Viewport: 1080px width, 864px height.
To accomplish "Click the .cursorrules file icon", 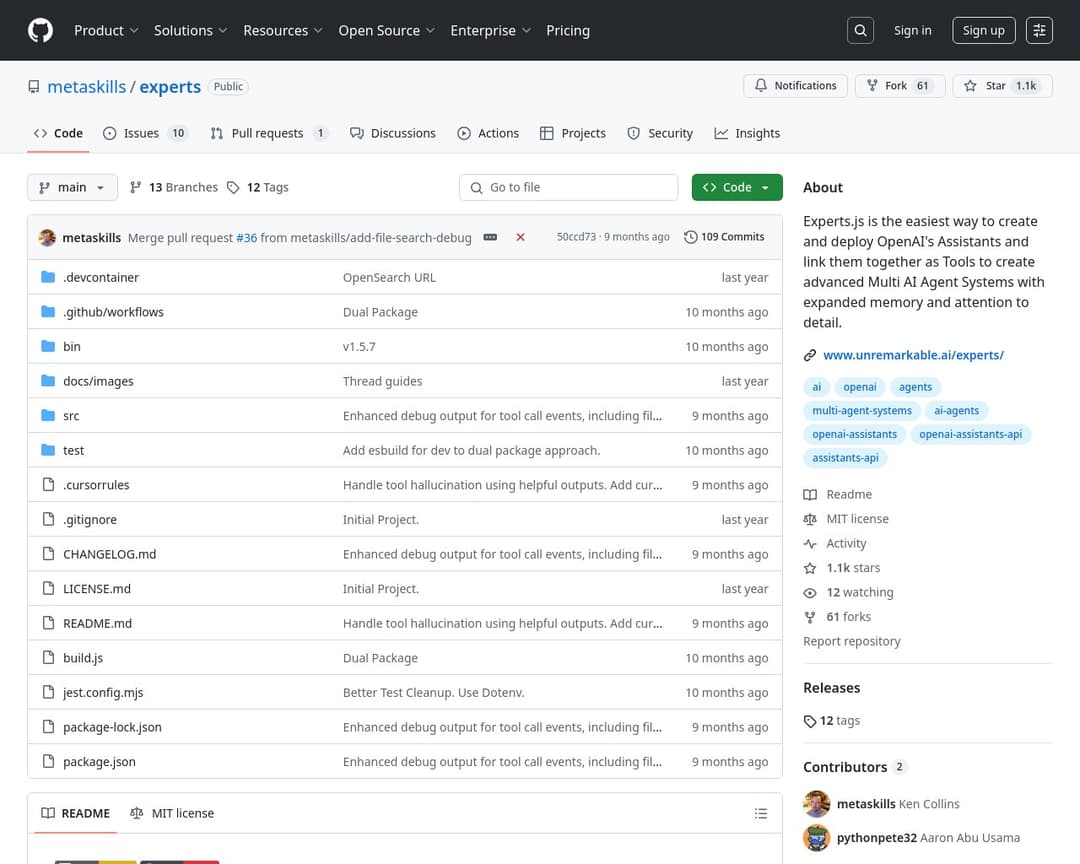I will click(48, 484).
